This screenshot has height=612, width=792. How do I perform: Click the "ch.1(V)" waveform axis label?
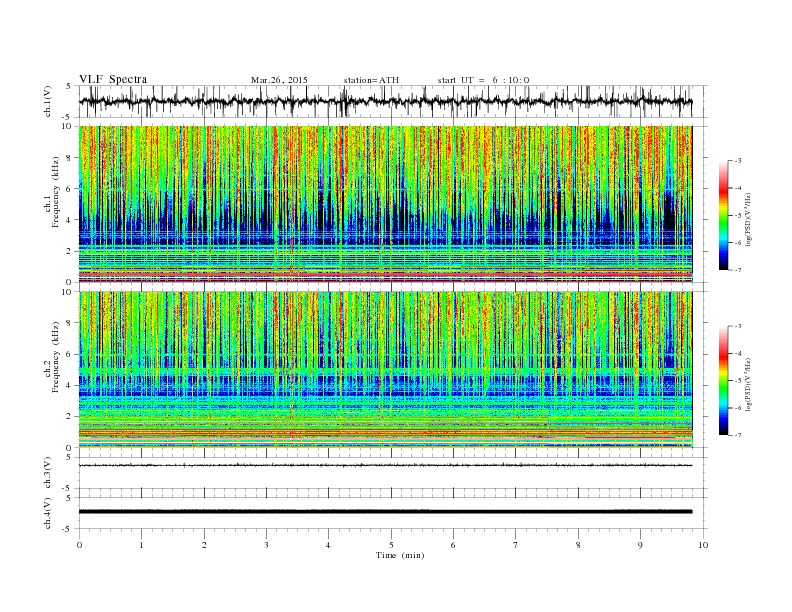[48, 101]
